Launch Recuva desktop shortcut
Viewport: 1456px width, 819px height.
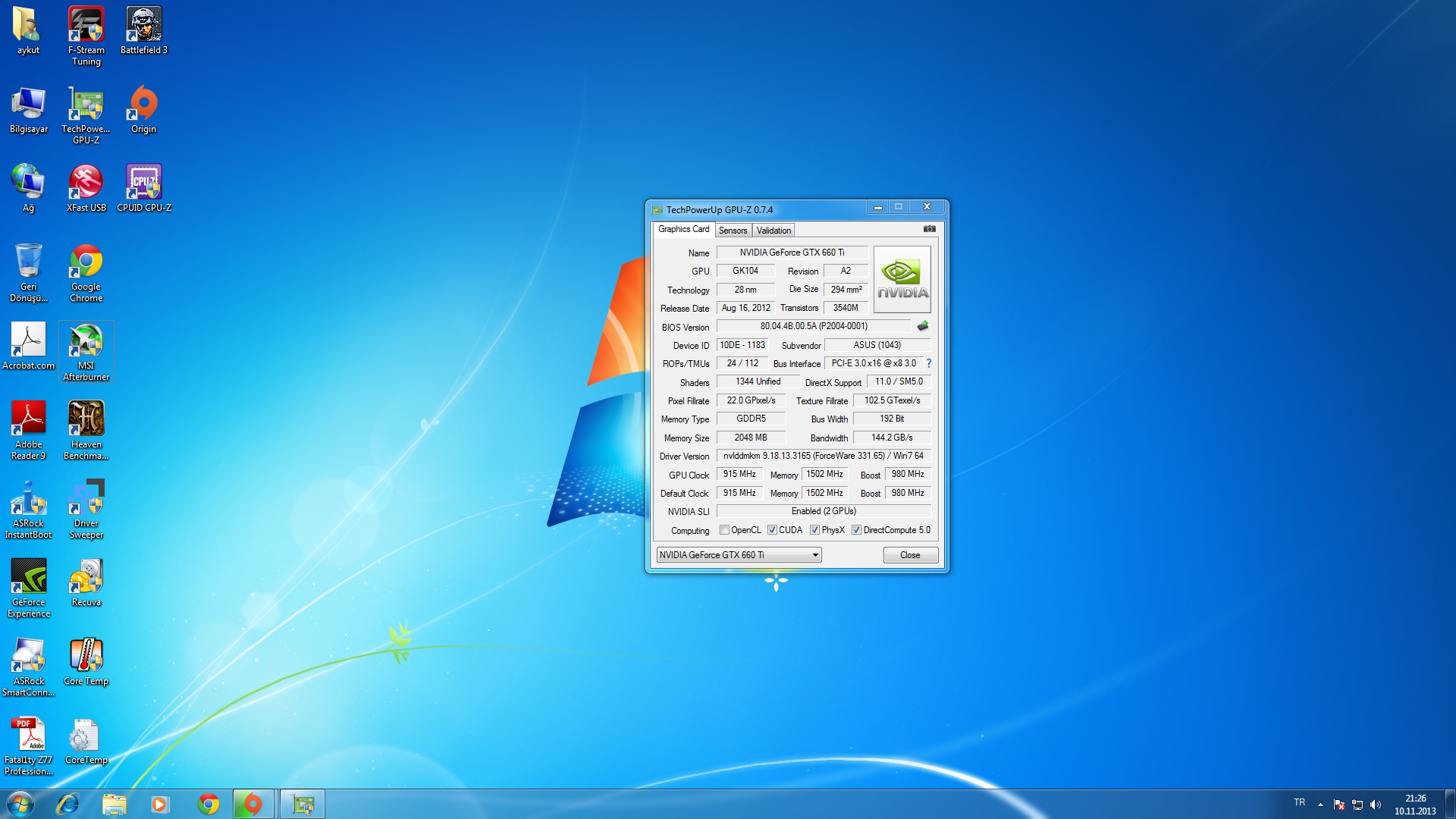(x=86, y=583)
